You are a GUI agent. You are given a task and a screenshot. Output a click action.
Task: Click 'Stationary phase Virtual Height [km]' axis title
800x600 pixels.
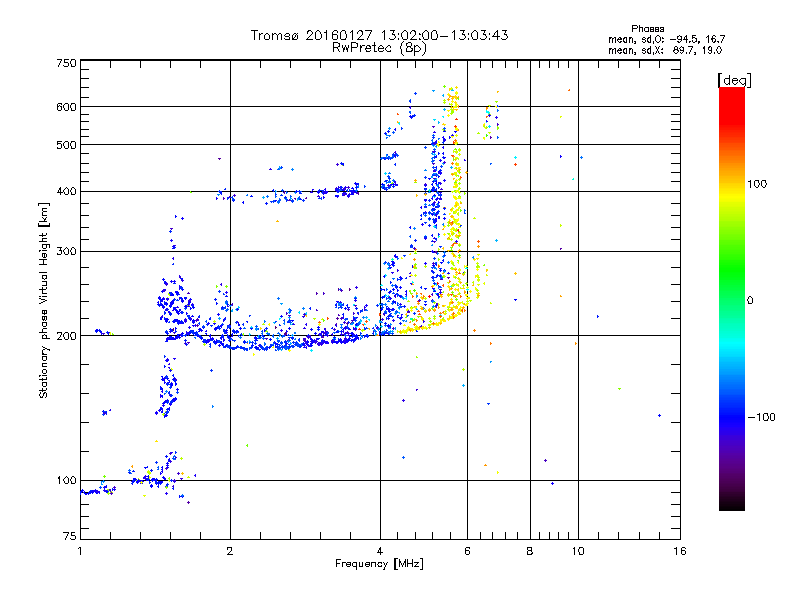[x=43, y=300]
